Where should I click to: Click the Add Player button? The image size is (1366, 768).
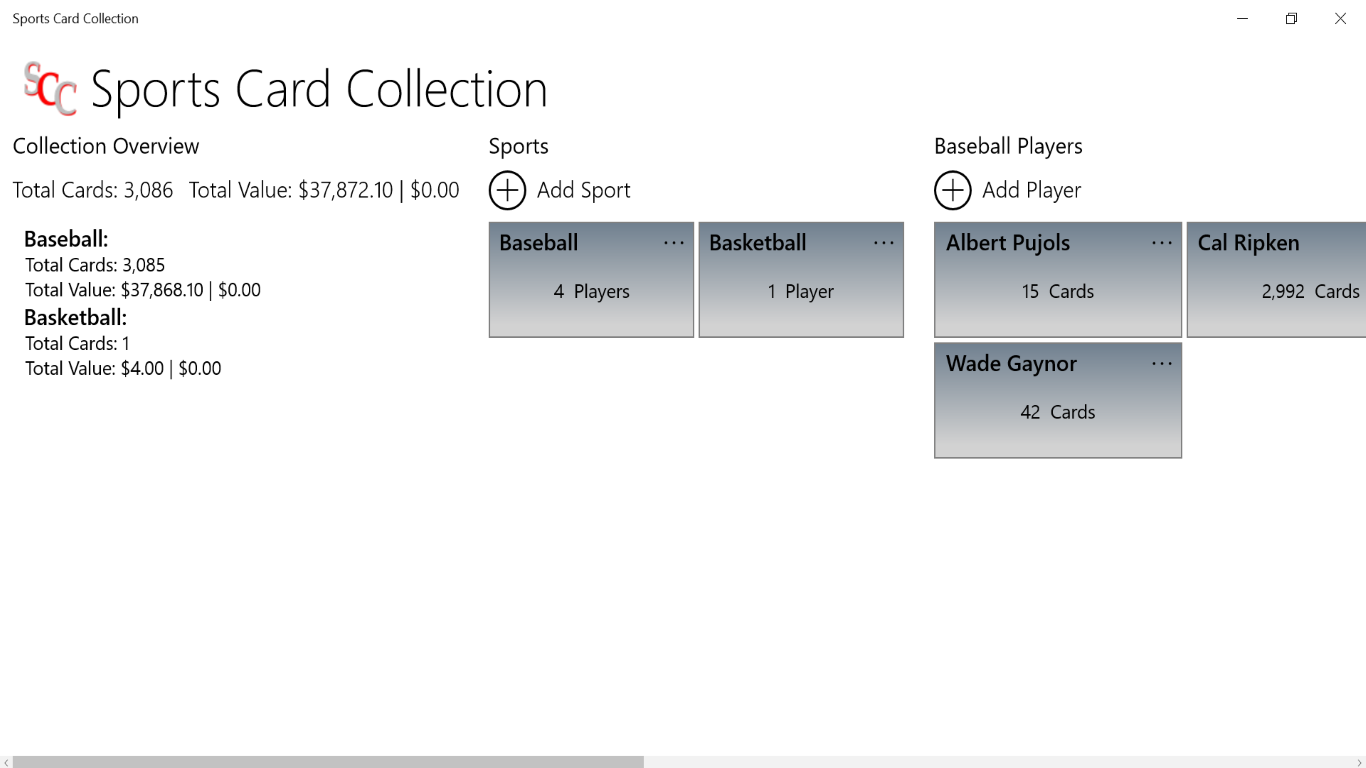pyautogui.click(x=1007, y=190)
